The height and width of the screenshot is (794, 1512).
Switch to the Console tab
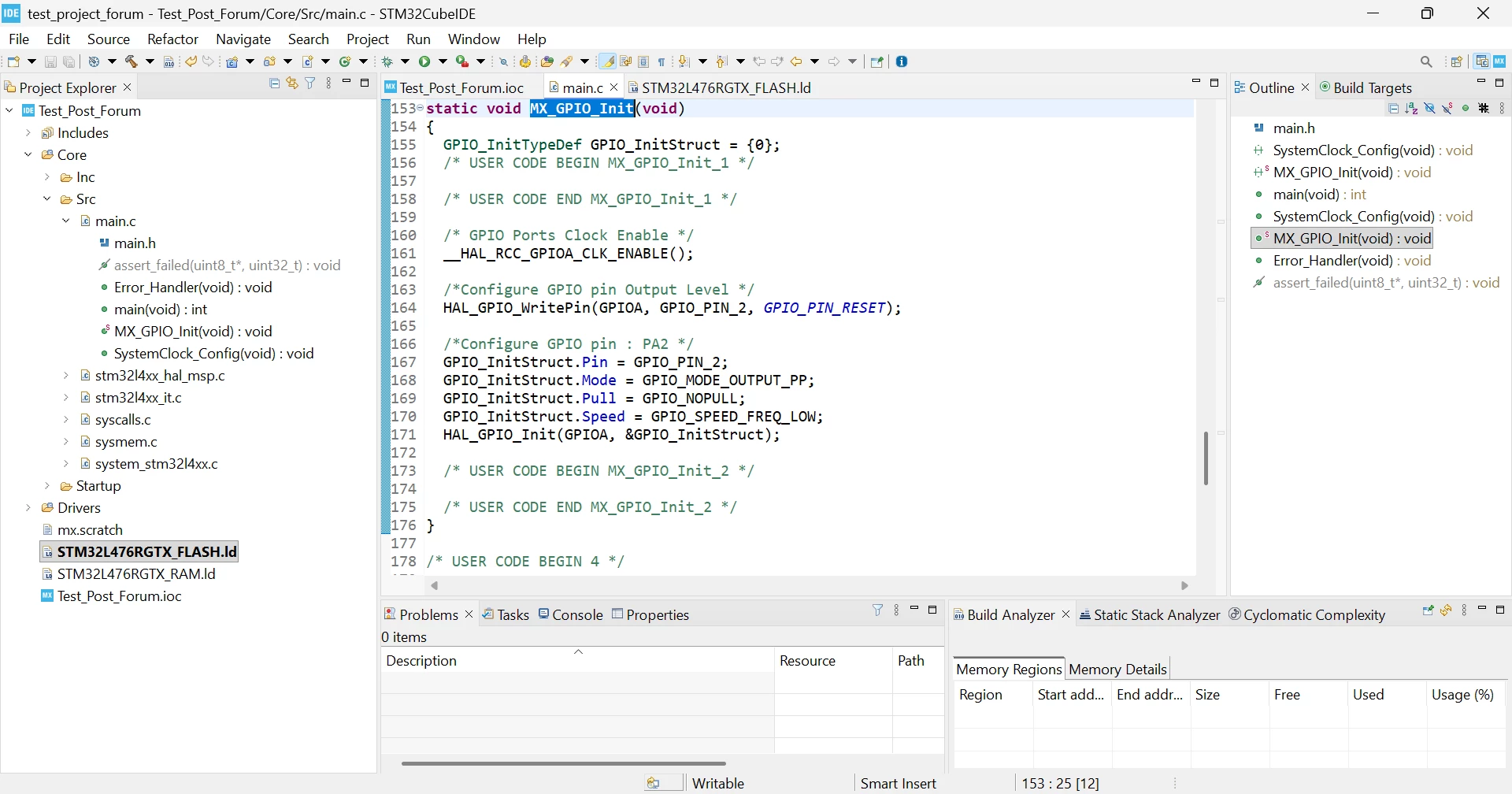571,614
